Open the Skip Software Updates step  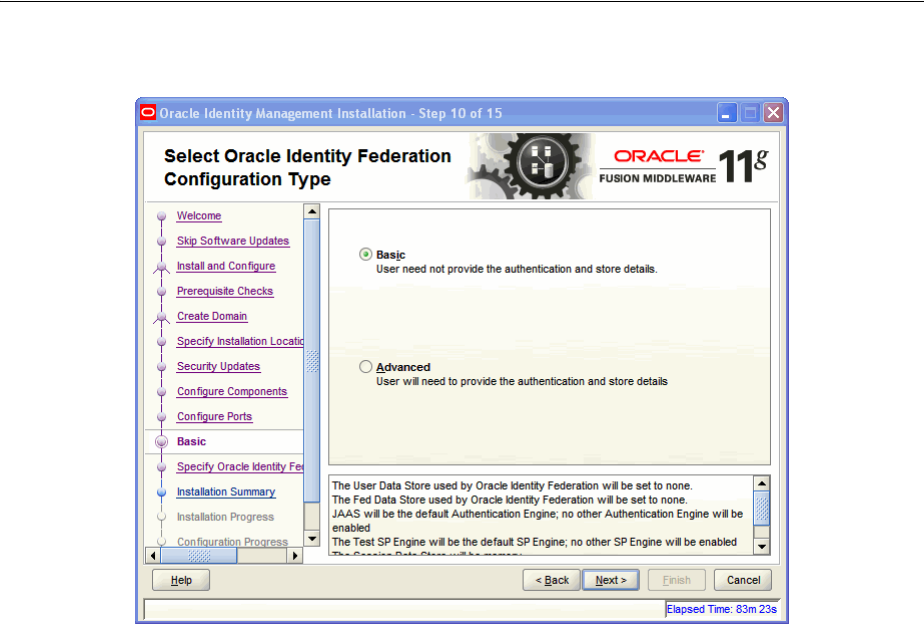pos(233,241)
